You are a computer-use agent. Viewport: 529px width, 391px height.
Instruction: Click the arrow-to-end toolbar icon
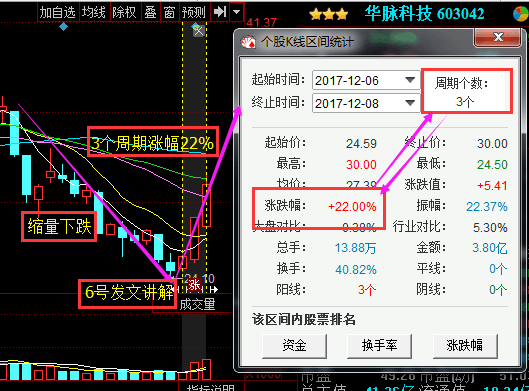(220, 12)
